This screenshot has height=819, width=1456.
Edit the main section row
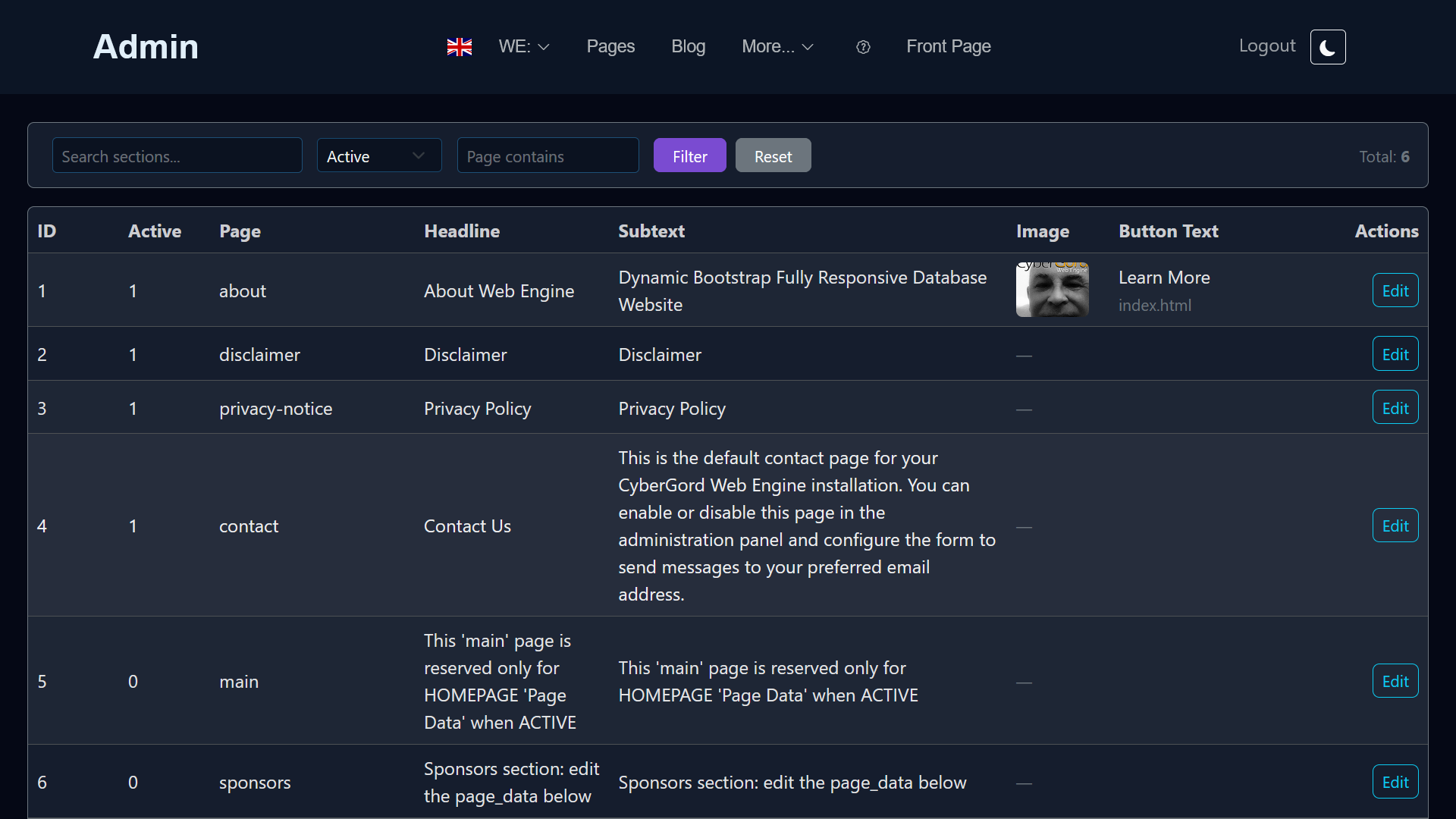pyautogui.click(x=1395, y=681)
